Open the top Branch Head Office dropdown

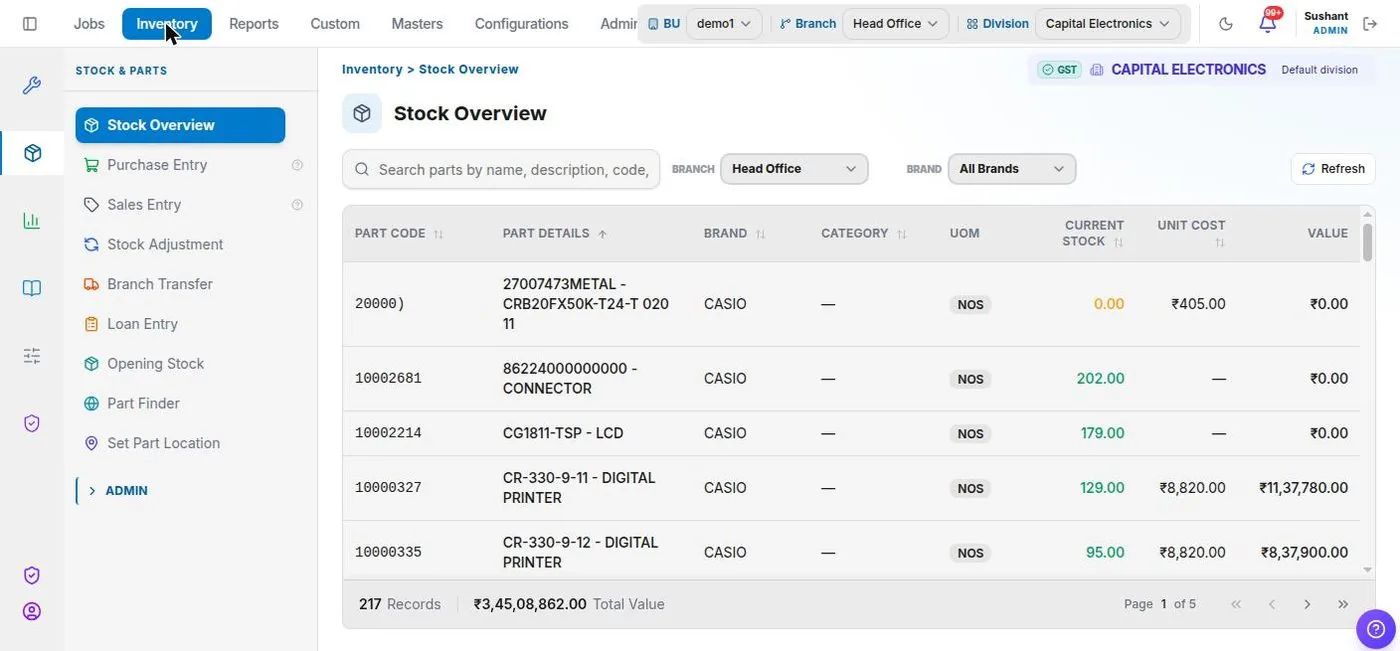895,23
